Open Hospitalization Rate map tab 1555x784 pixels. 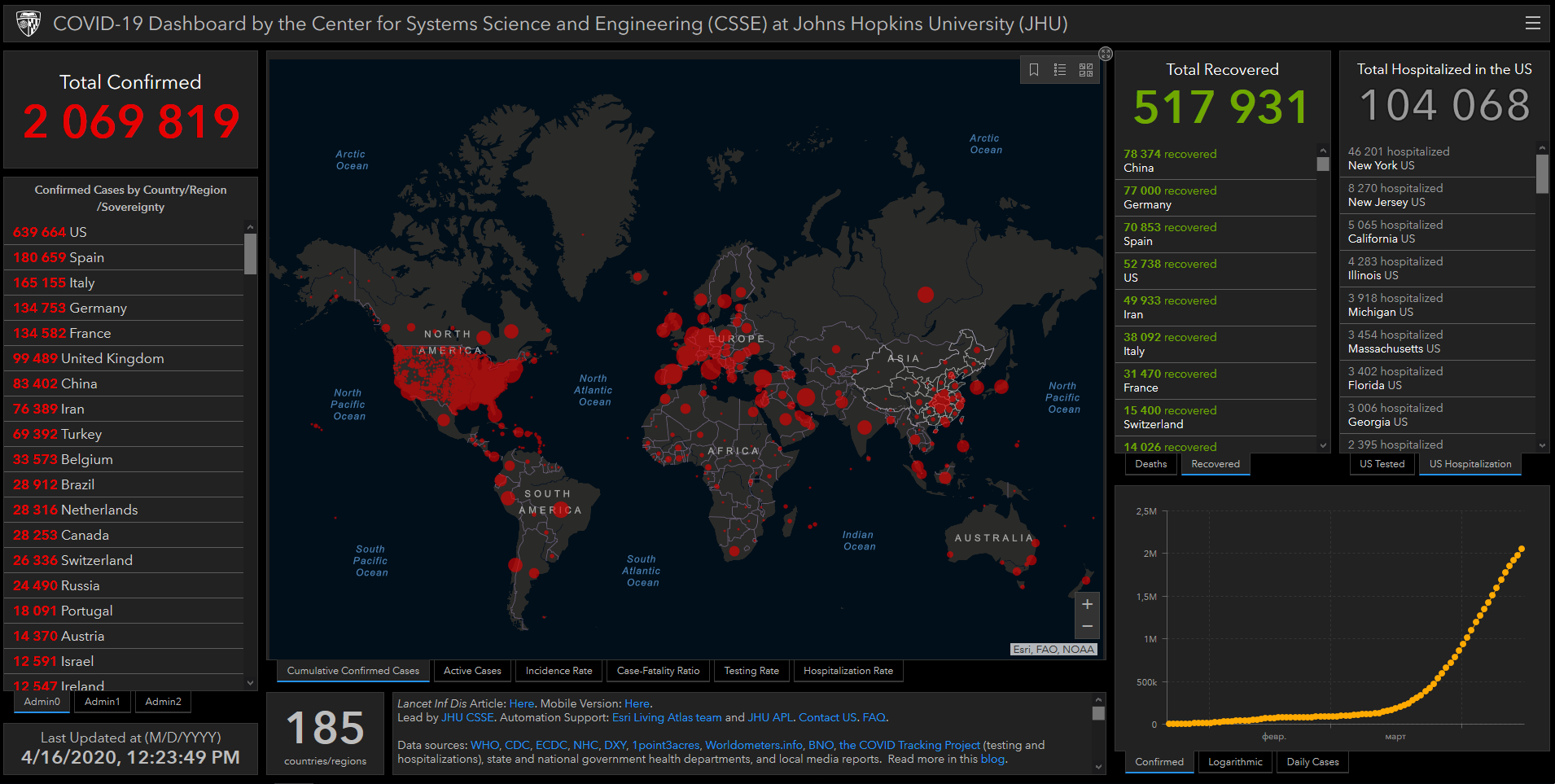pyautogui.click(x=848, y=671)
